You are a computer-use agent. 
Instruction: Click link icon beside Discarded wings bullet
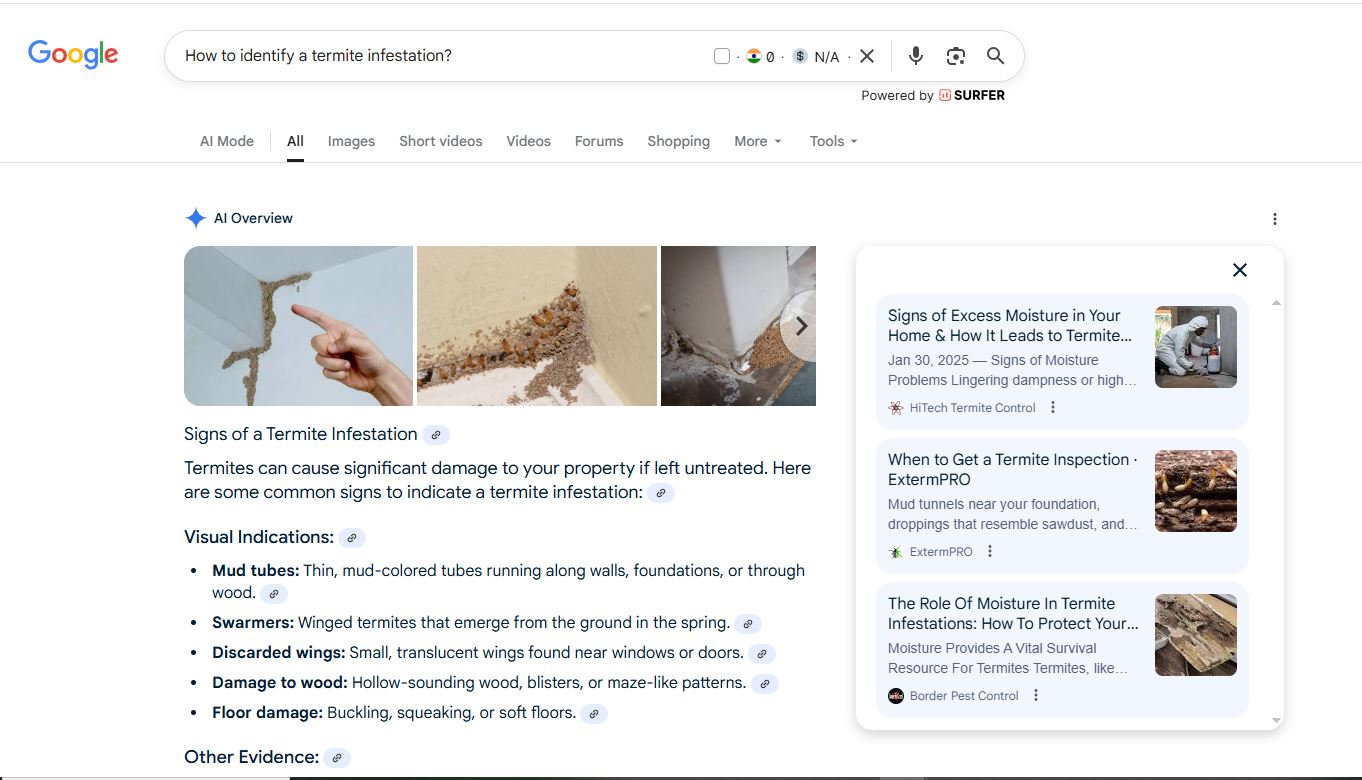pos(761,654)
